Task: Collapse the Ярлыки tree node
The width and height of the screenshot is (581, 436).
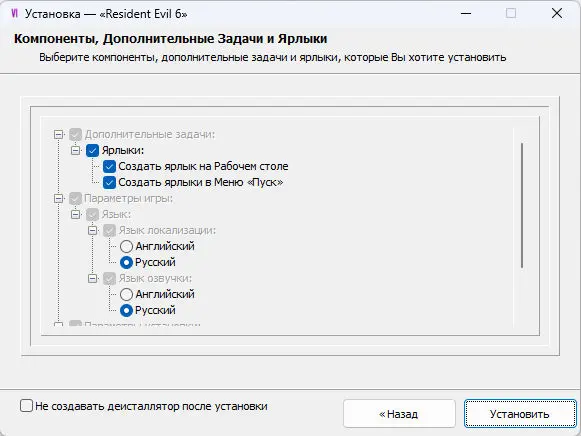Action: click(75, 150)
